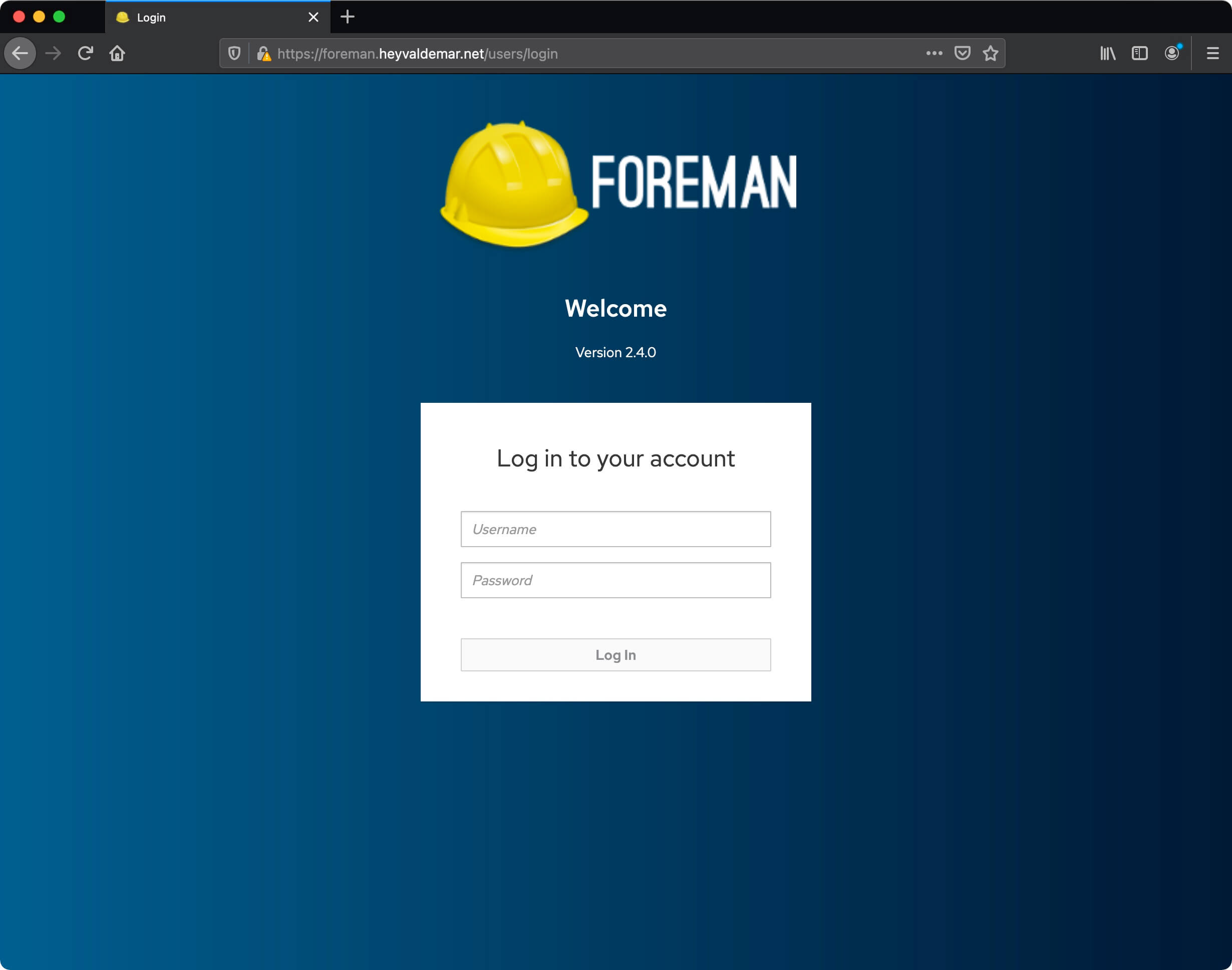Click the Firefox back navigation arrow icon
The width and height of the screenshot is (1232, 970).
[x=23, y=53]
